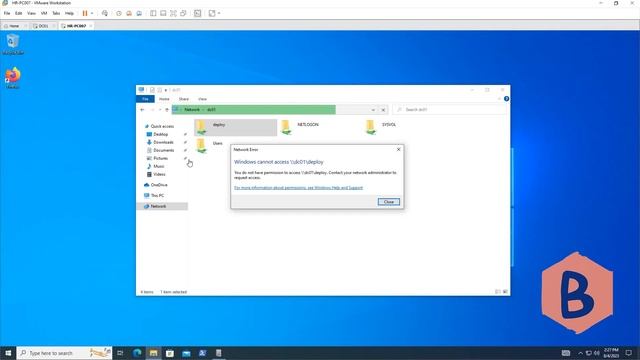This screenshot has width=640, height=360.
Task: Open the View ribbon tab in File Explorer
Action: (202, 99)
